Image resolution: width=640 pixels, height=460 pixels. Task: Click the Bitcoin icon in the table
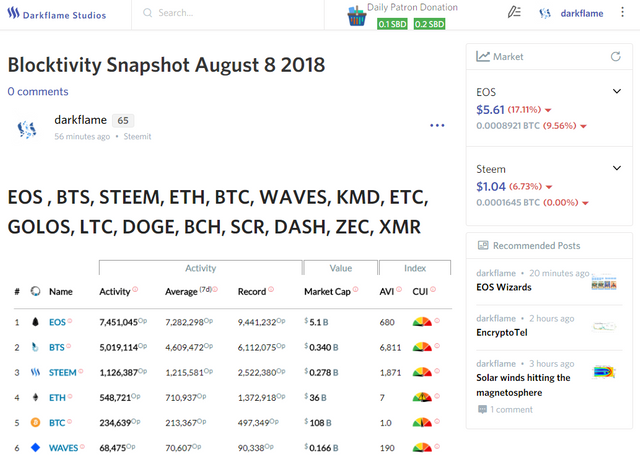36,422
